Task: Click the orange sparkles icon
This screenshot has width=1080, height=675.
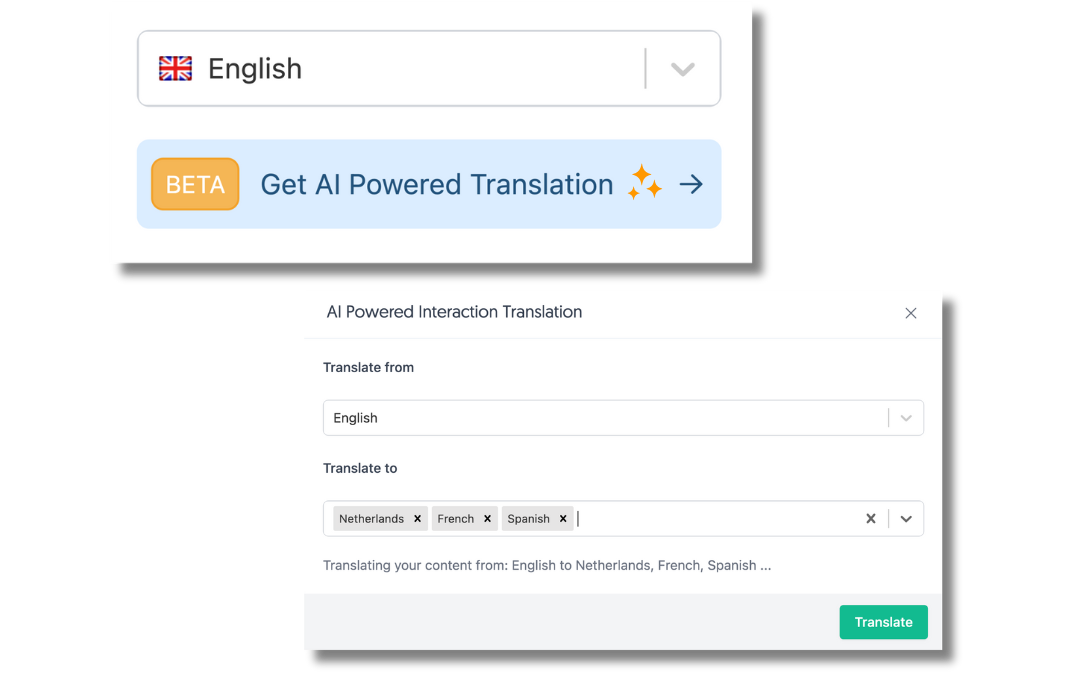Action: [645, 182]
